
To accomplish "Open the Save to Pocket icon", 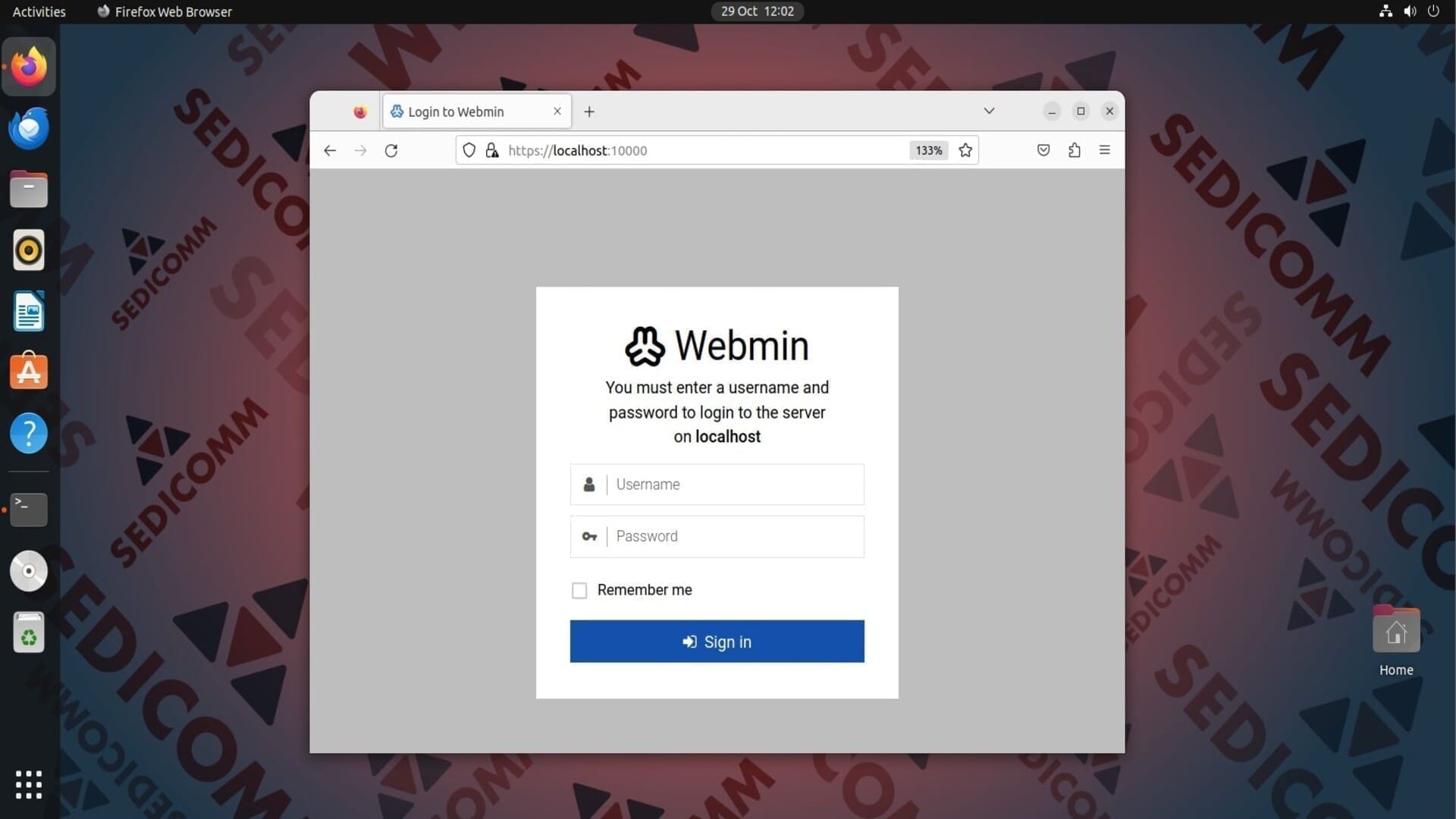I will pos(1043,150).
